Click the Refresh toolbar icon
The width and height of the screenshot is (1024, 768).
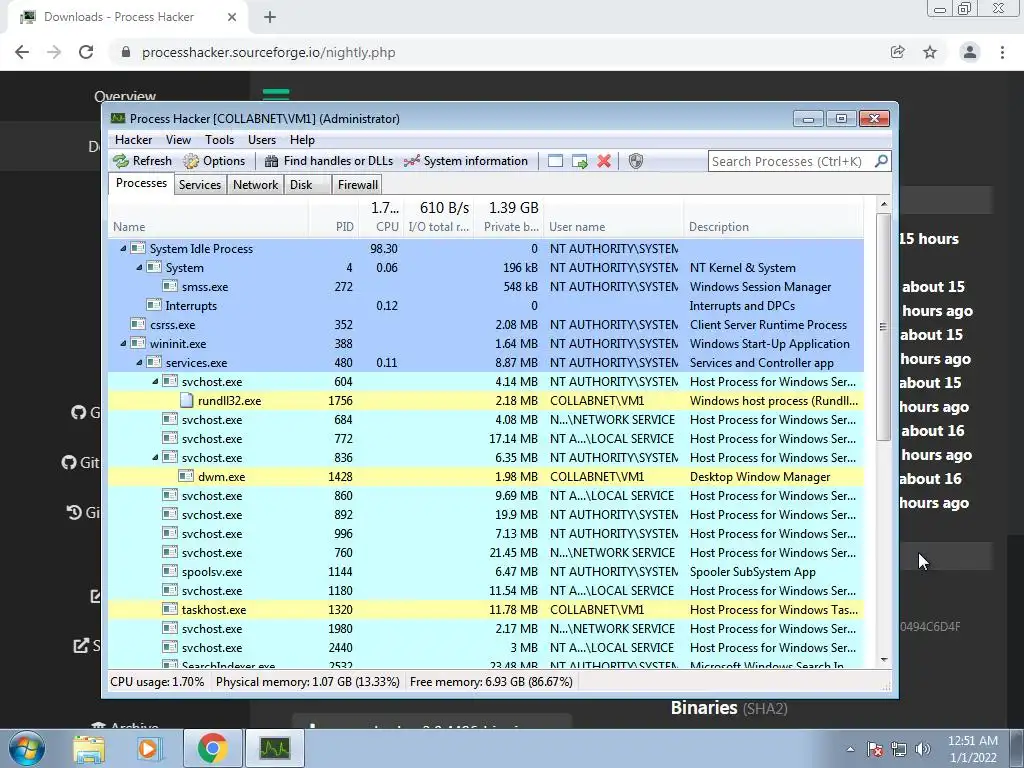pyautogui.click(x=121, y=161)
